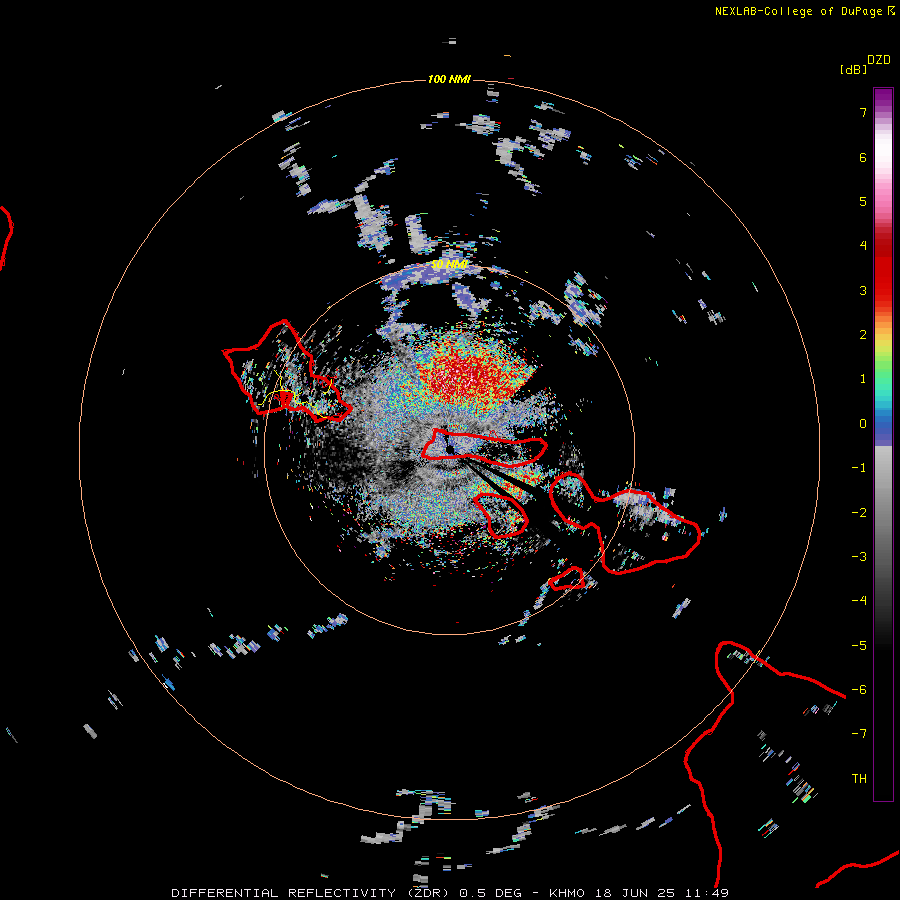Click the 4 value on the color scale

[863, 246]
